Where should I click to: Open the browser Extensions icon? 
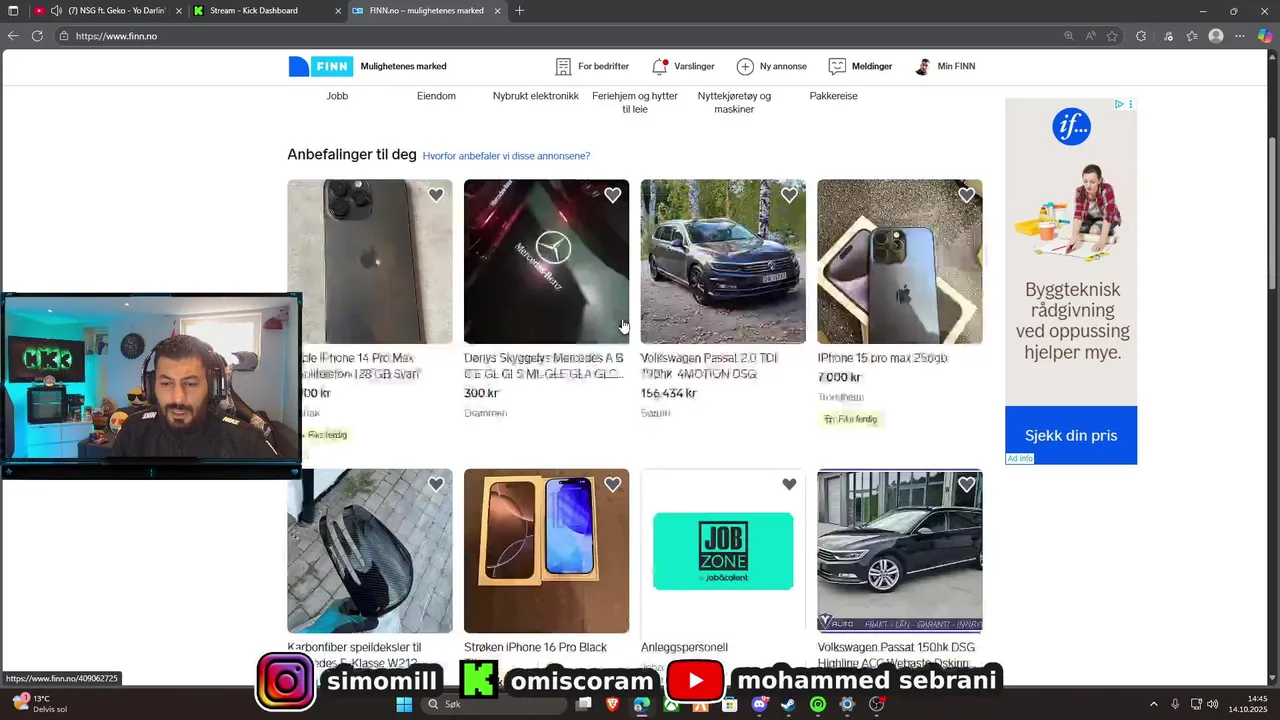1141,36
